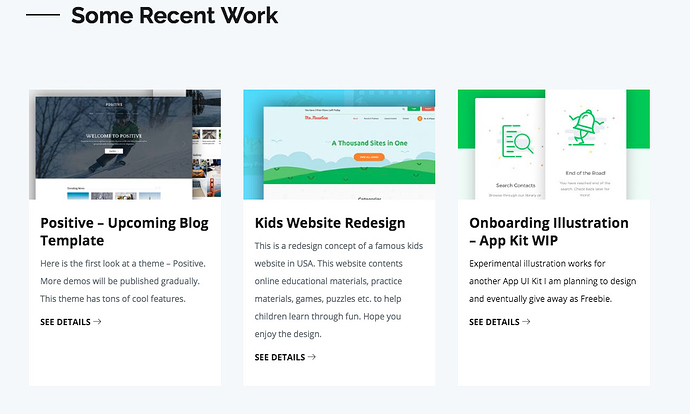Click the Kids Website Redesign title

pyautogui.click(x=330, y=222)
